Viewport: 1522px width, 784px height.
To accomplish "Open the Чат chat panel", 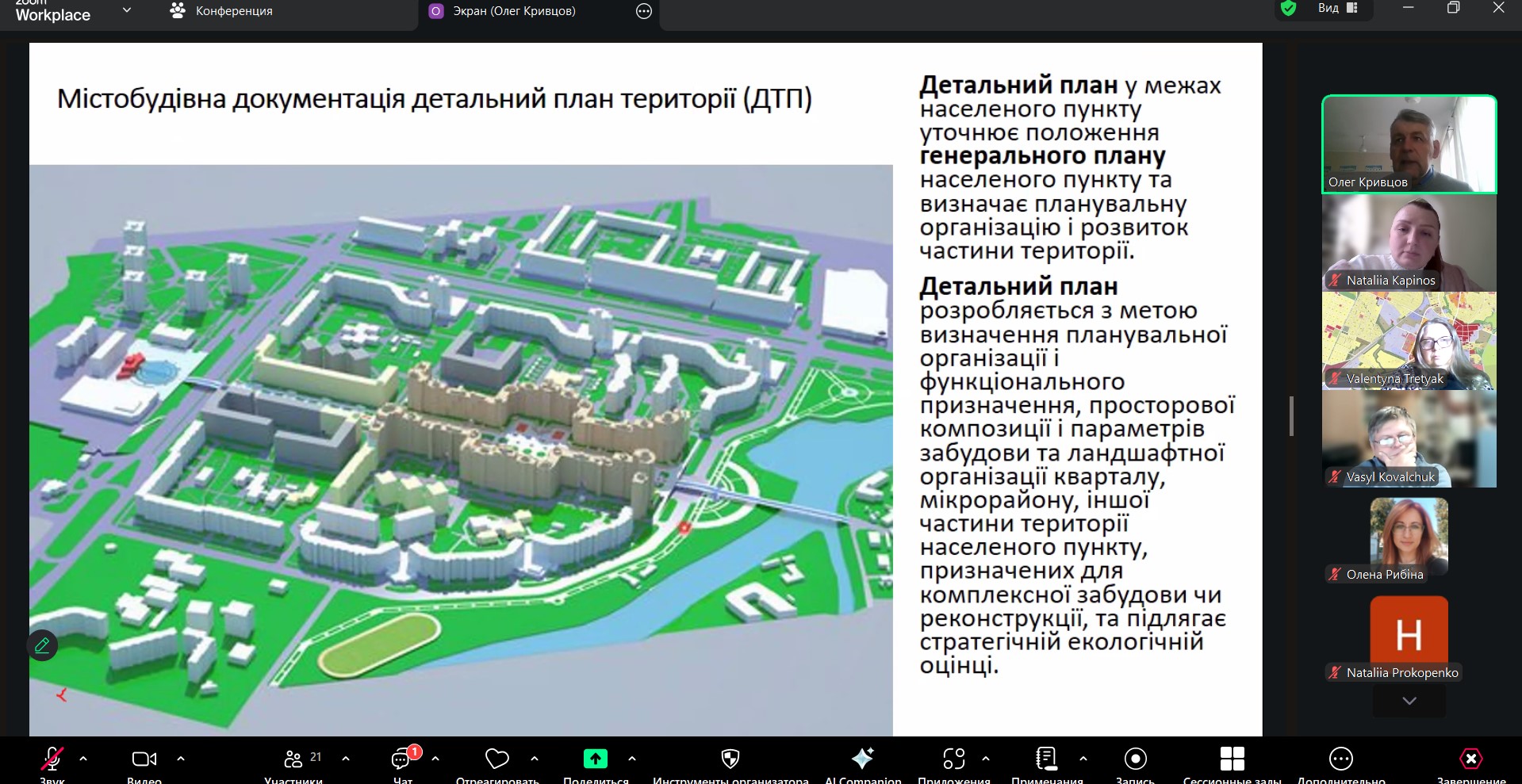I will [402, 759].
